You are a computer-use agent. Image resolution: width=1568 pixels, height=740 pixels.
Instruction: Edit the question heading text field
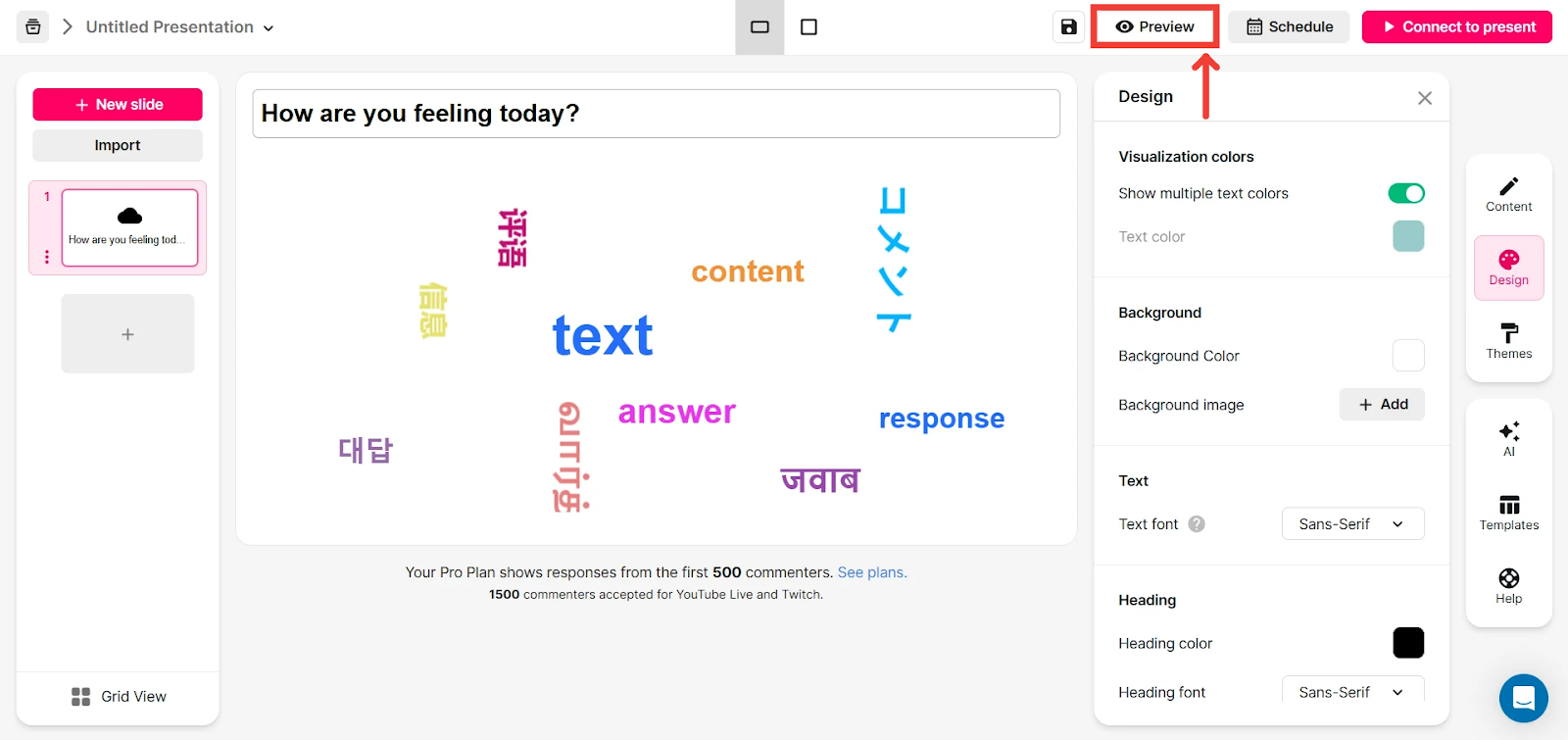pos(656,114)
